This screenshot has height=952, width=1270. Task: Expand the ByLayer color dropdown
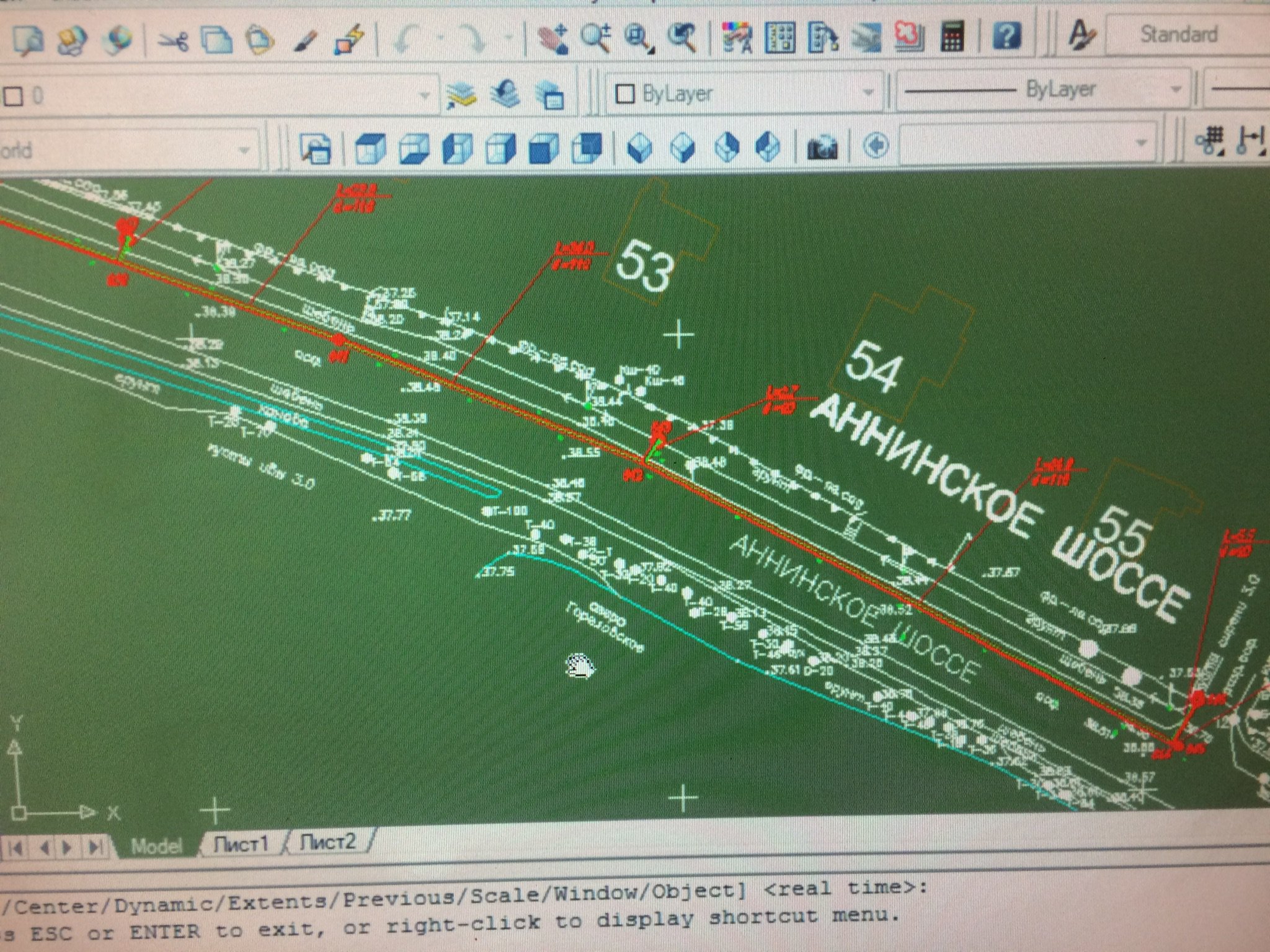click(x=868, y=93)
